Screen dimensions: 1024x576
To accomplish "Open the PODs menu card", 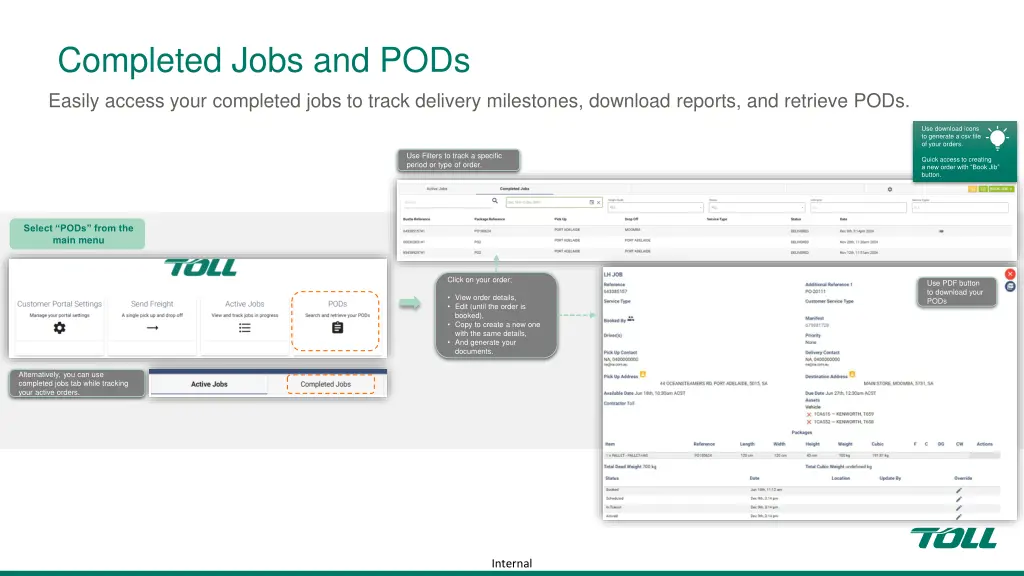I will point(335,321).
